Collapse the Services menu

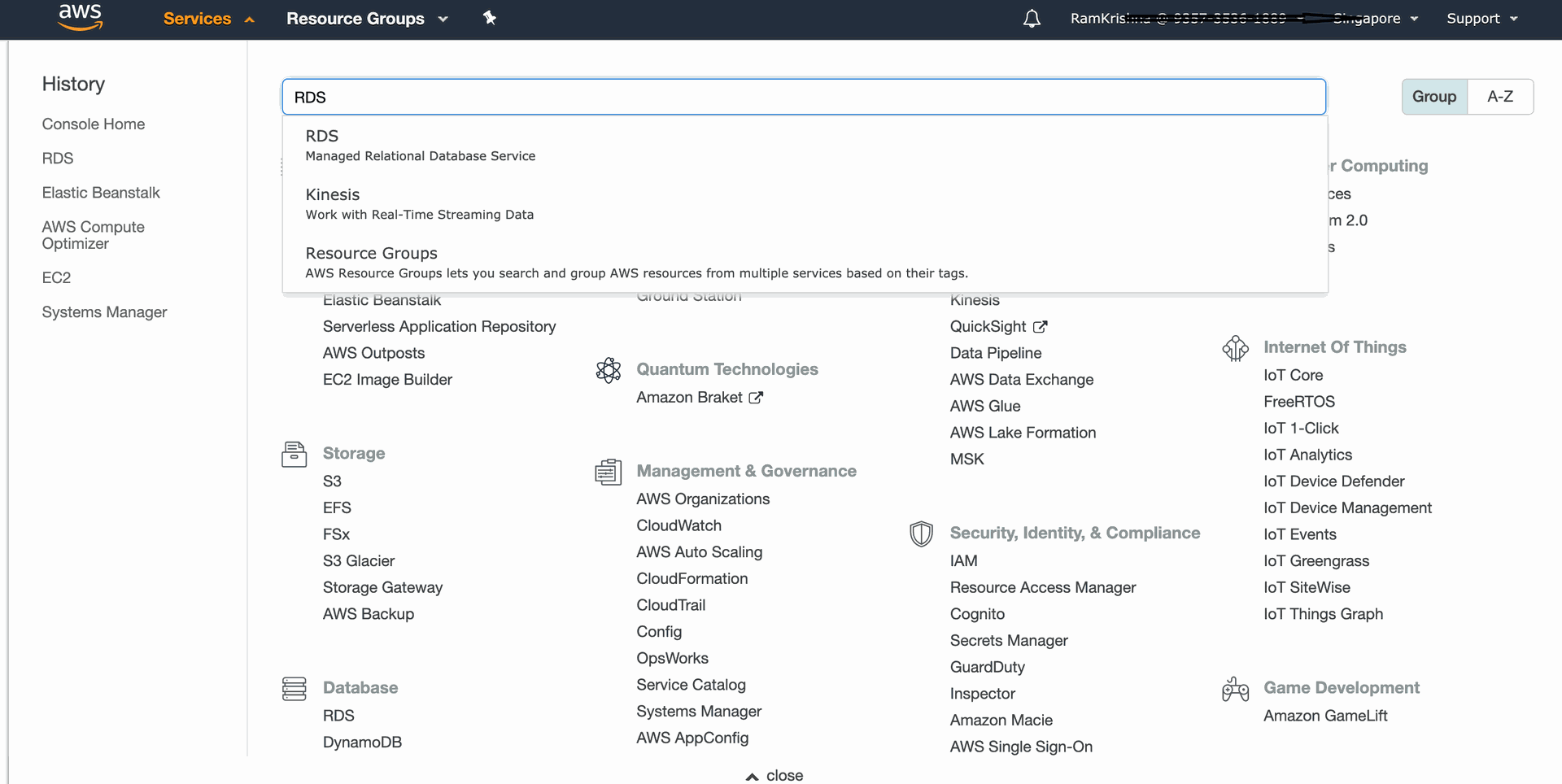tap(209, 19)
